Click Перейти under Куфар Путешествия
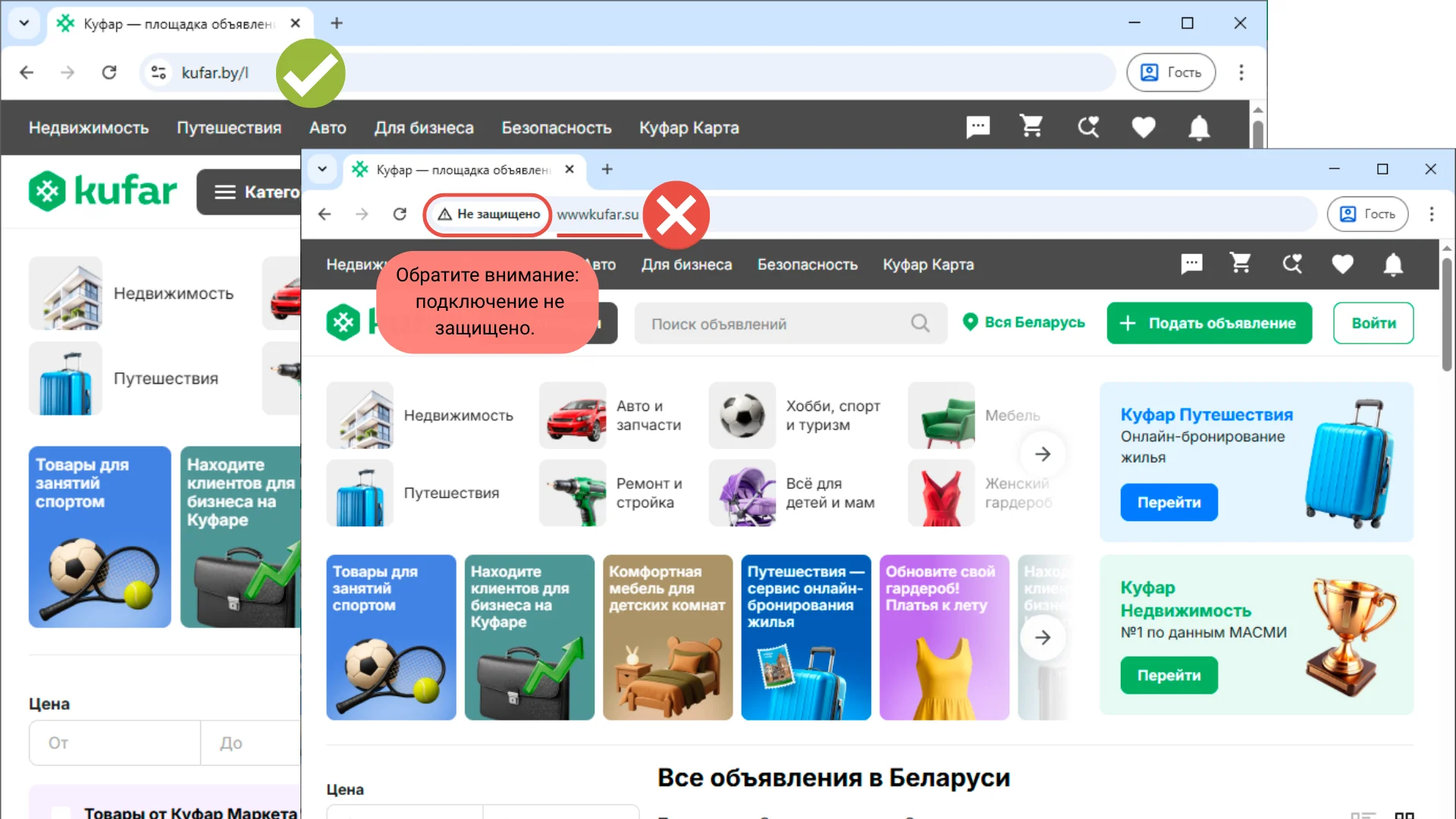The image size is (1456, 819). click(1168, 502)
